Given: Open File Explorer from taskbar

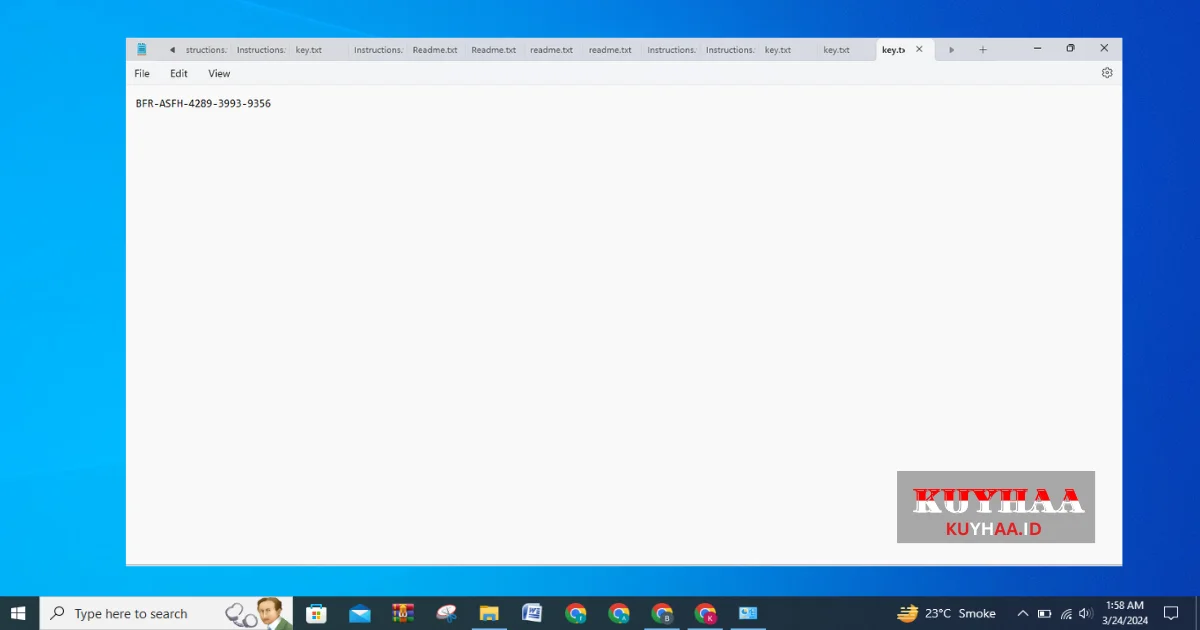Looking at the screenshot, I should [x=489, y=613].
